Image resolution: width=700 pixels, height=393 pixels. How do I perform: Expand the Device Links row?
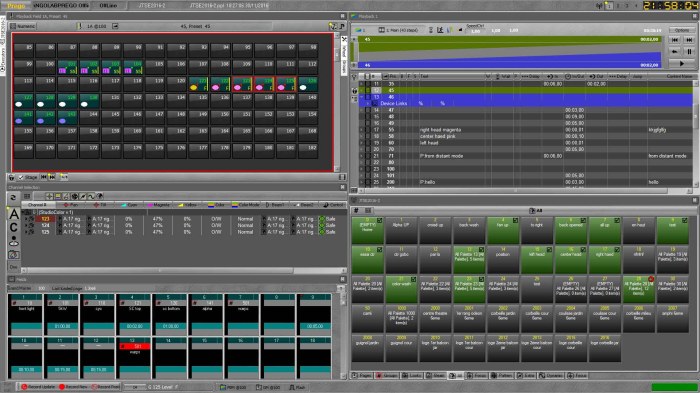click(x=368, y=103)
